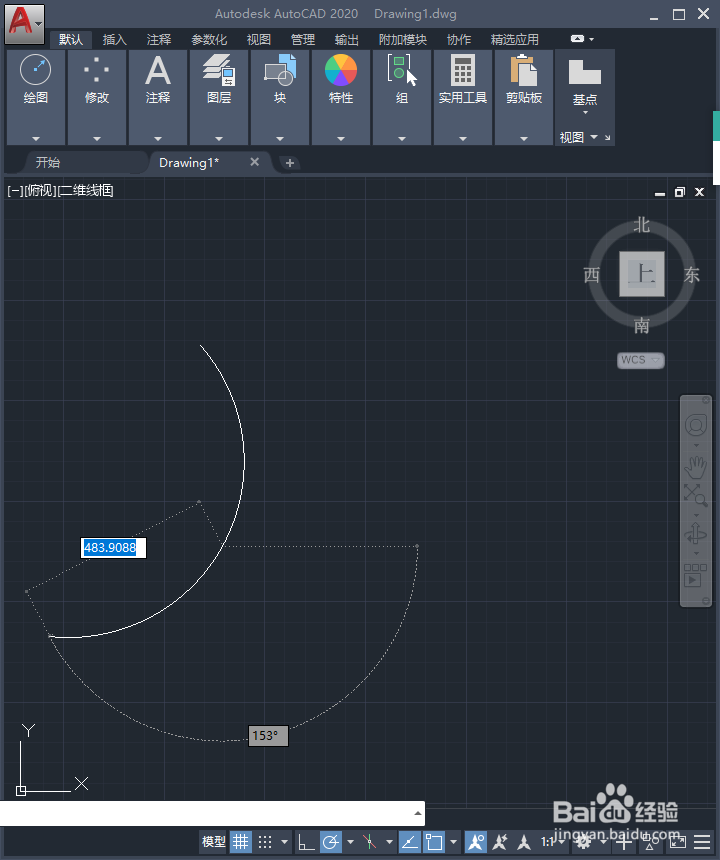Open the 剪贴板 (Clipboard) ribbon panel

524,97
